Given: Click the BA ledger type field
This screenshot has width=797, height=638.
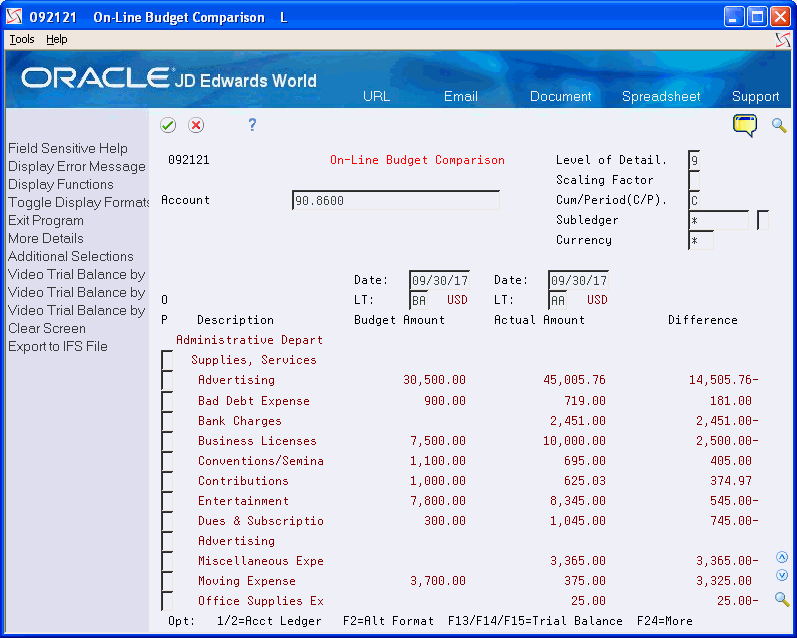Looking at the screenshot, I should tap(418, 300).
